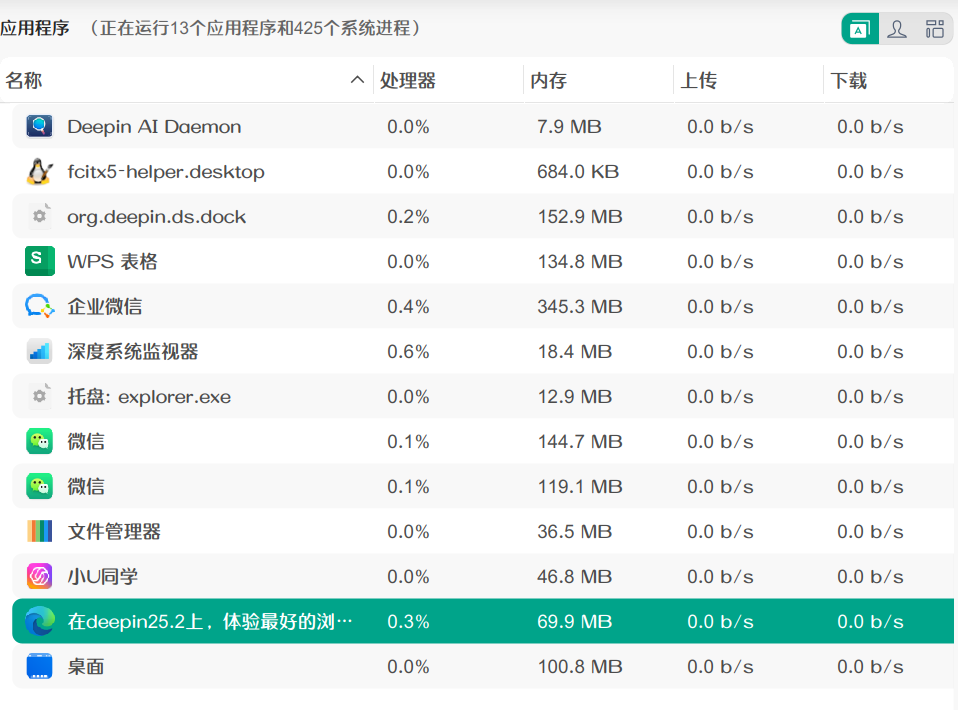
Task: Click the colorful 文件管理器 icon
Action: pos(40,531)
